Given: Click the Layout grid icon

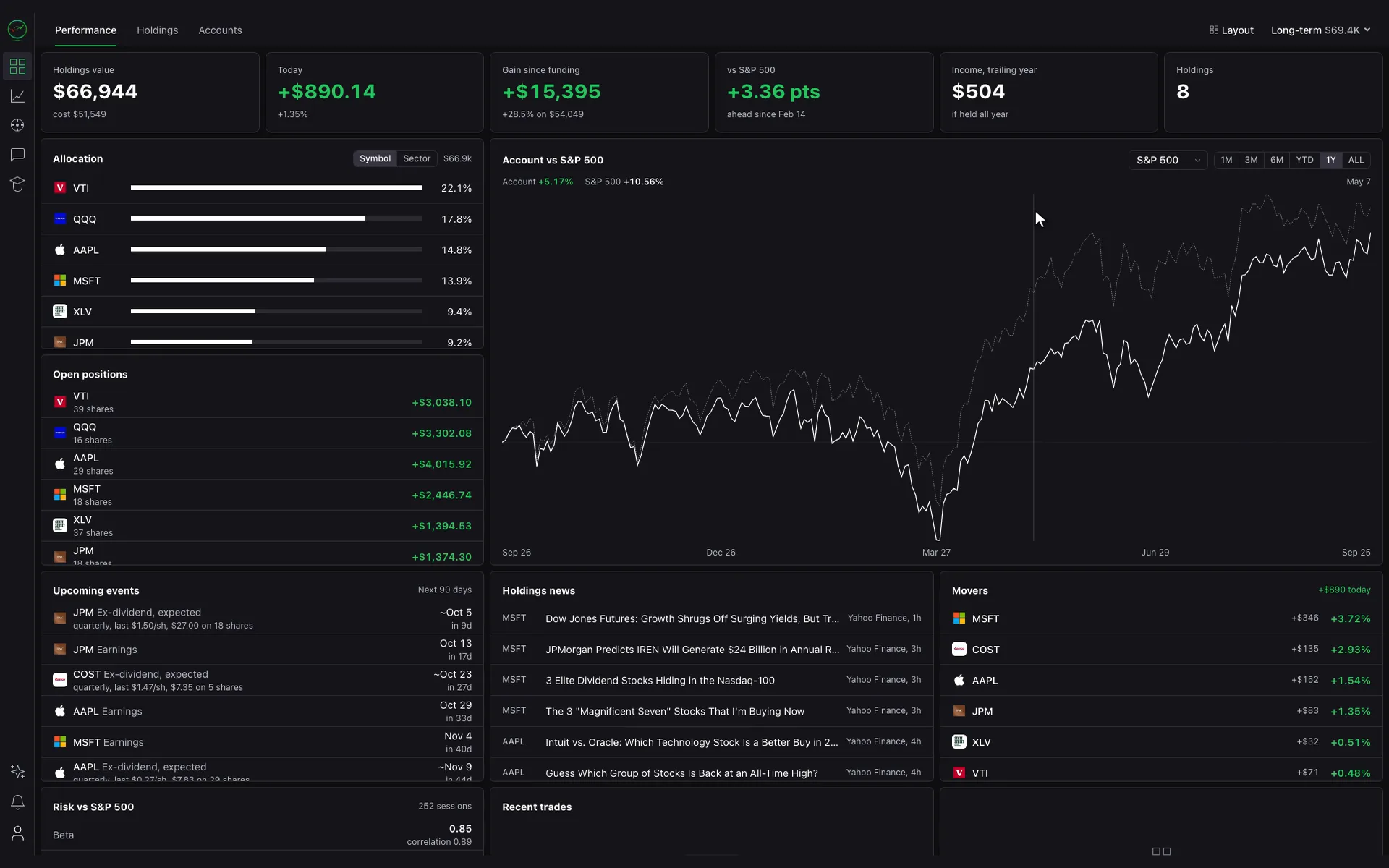Looking at the screenshot, I should (x=1214, y=30).
